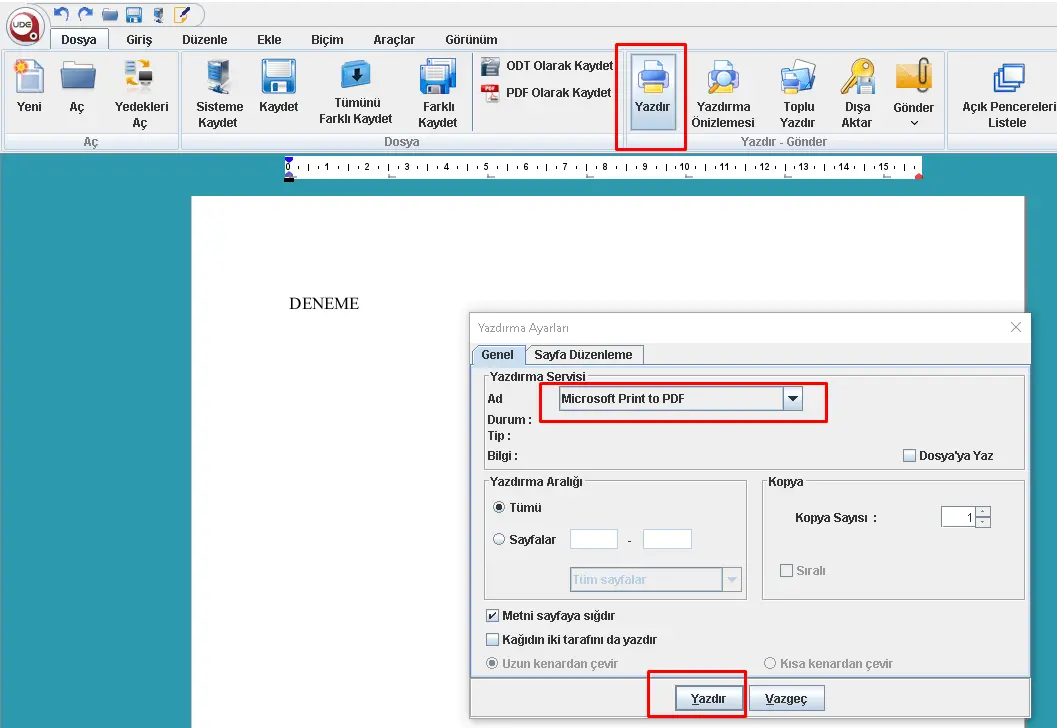Expand the Microsoft Print to PDF printer dropdown
Viewport: 1057px width, 728px height.
[792, 399]
